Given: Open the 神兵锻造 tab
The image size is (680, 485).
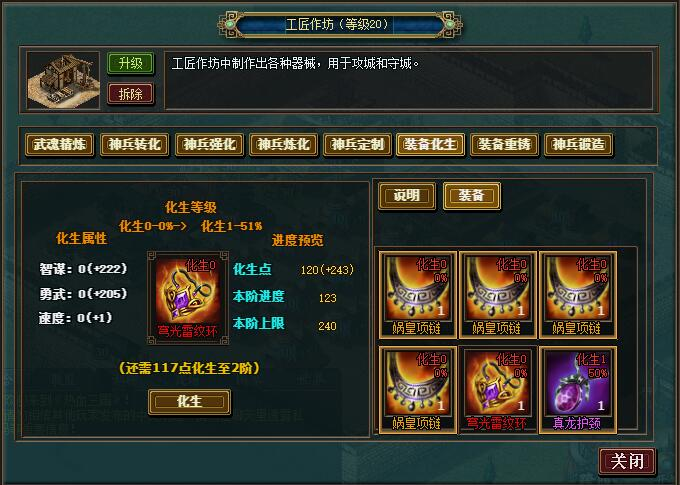Looking at the screenshot, I should click(x=578, y=144).
